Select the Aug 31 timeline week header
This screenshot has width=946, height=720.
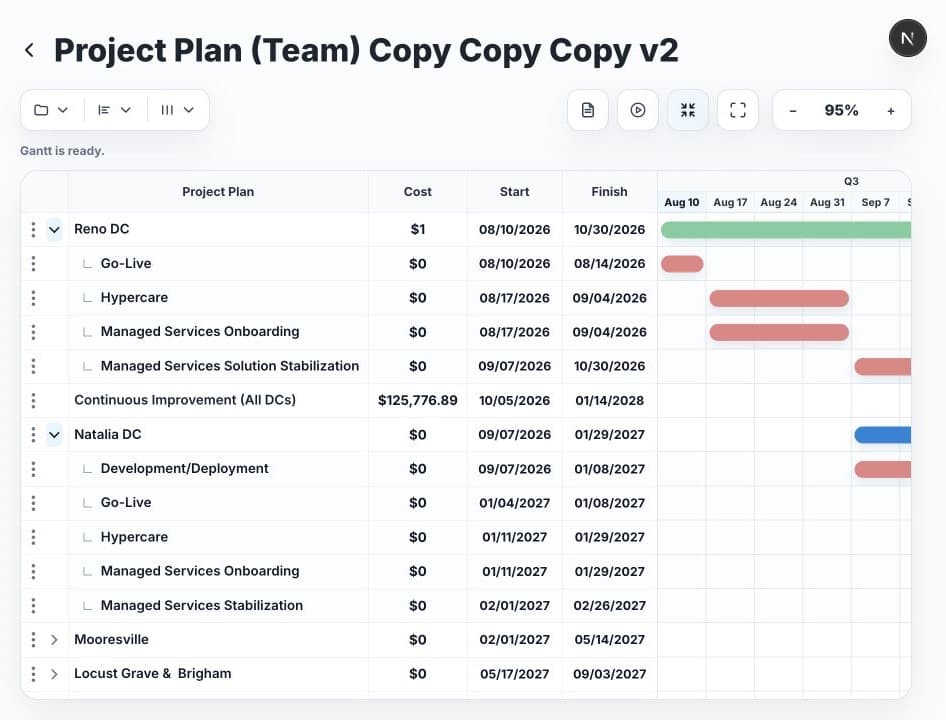(827, 202)
